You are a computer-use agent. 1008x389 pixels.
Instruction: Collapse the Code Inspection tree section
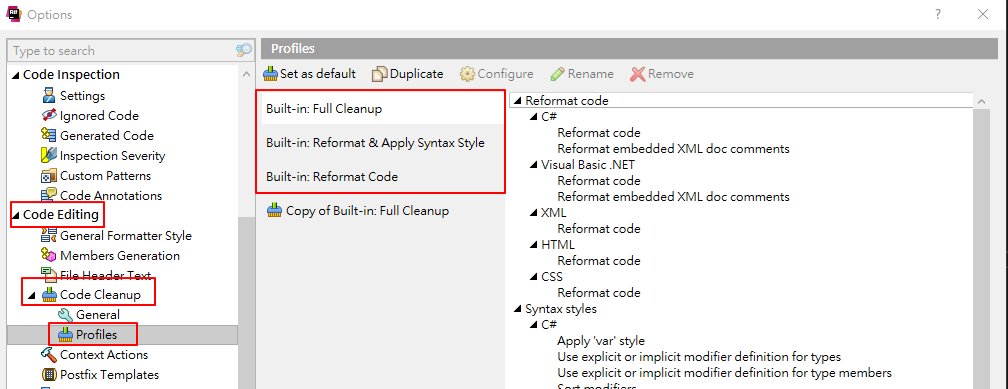pos(16,75)
